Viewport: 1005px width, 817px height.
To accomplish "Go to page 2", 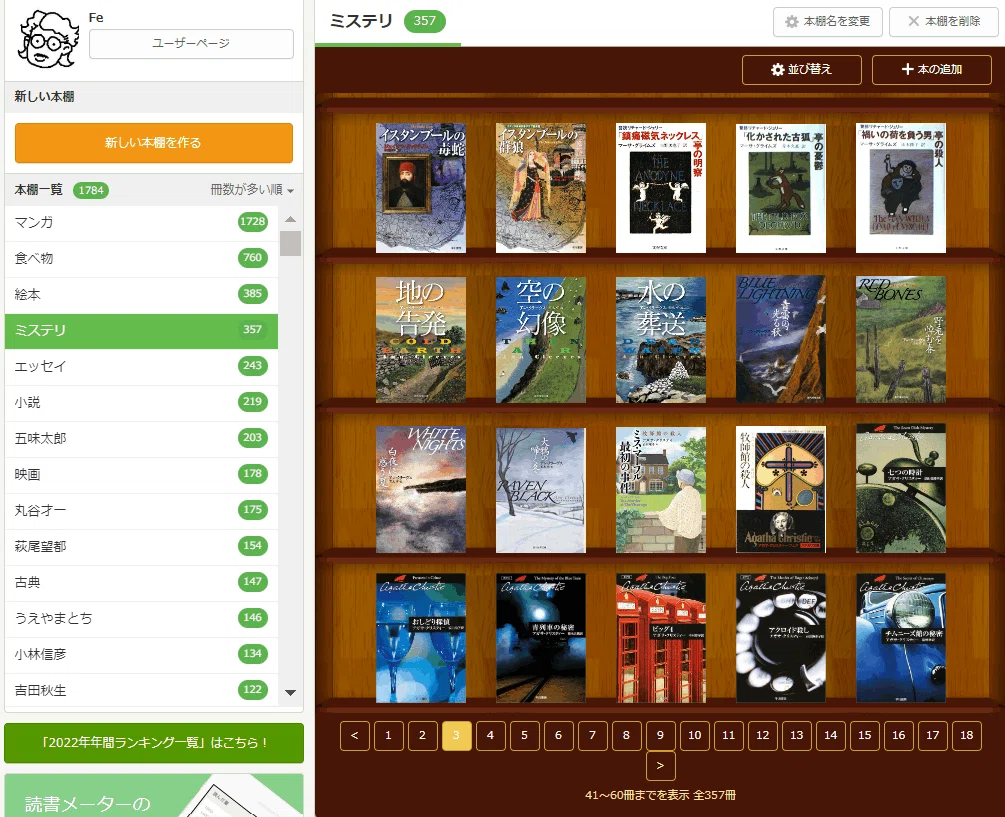I will (x=422, y=736).
